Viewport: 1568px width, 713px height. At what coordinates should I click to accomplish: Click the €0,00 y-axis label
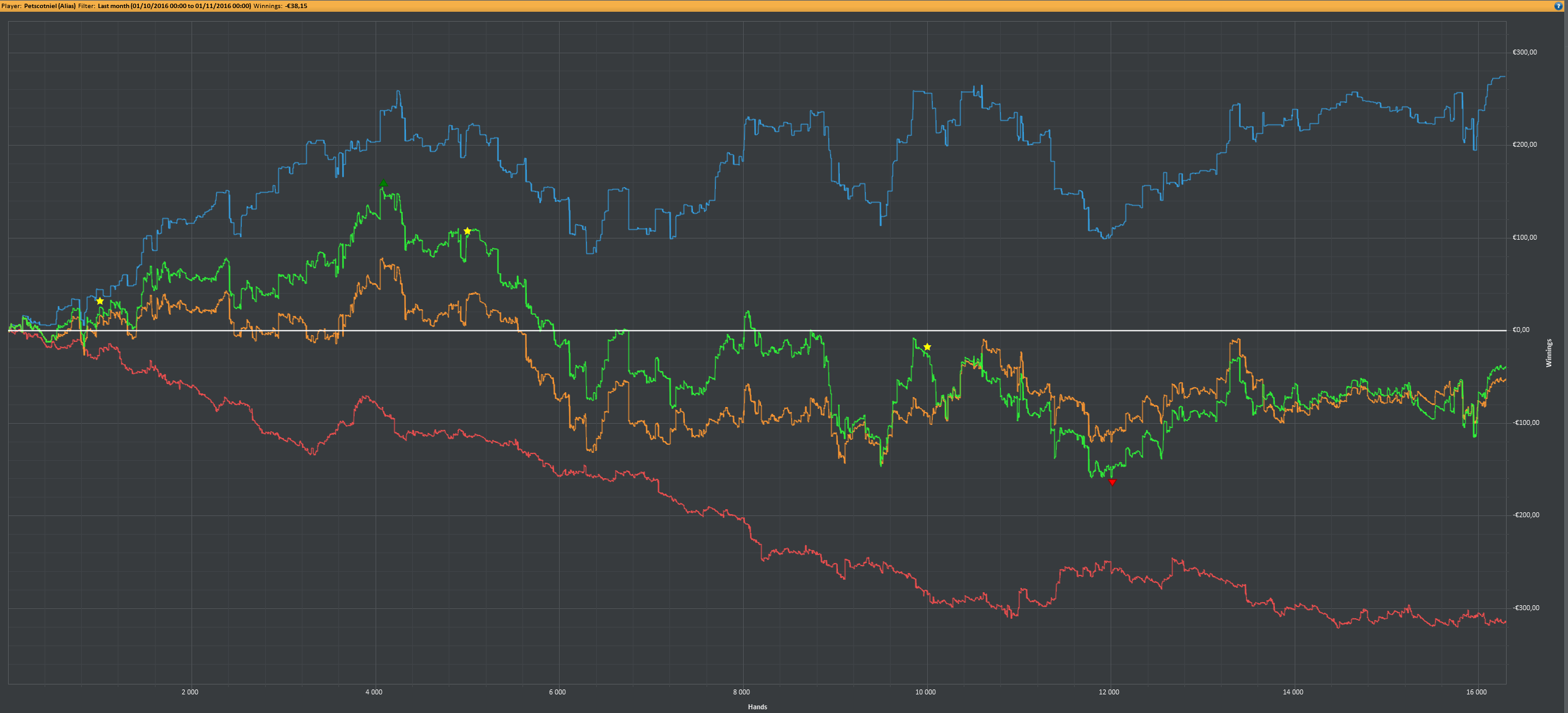pos(1521,330)
